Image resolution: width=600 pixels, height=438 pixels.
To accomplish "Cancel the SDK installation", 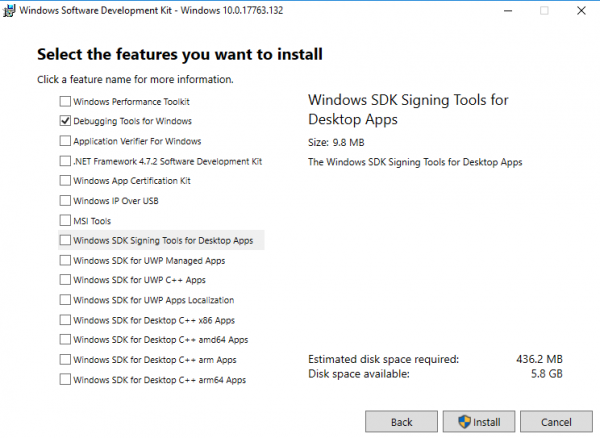I will pos(554,421).
